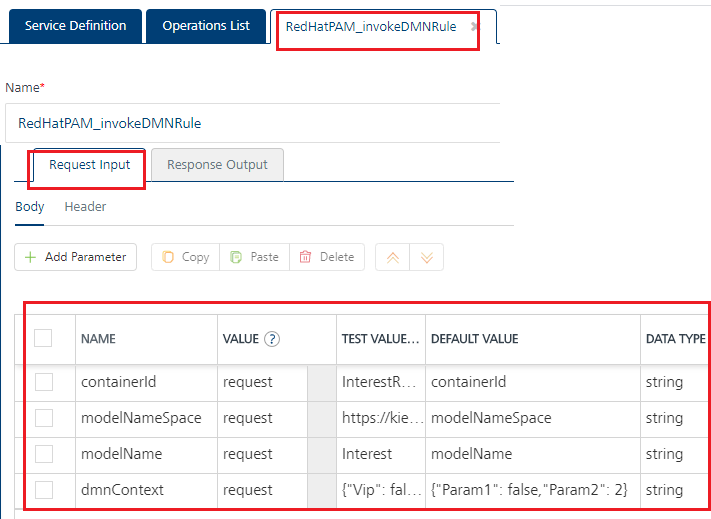Switch to Response Output tab
Screen dimensions: 711x519
217,165
